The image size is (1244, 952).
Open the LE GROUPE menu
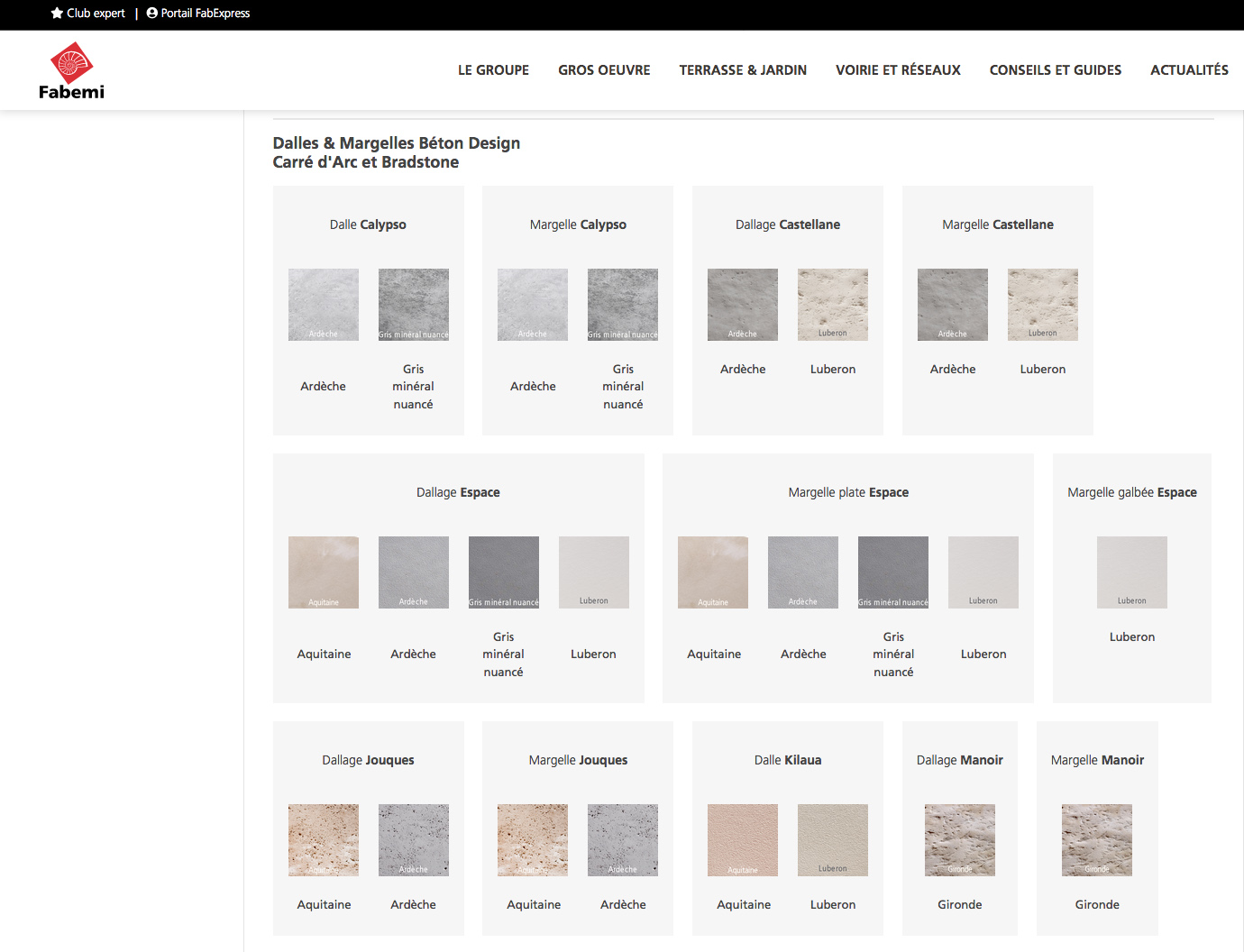pos(493,70)
